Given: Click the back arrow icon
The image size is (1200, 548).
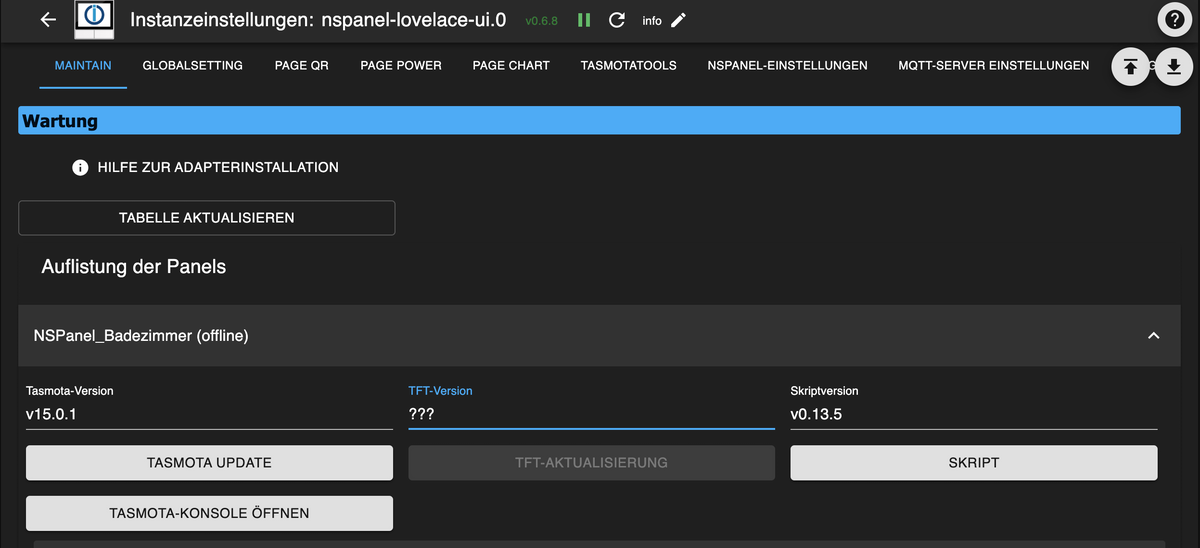Looking at the screenshot, I should 48,20.
